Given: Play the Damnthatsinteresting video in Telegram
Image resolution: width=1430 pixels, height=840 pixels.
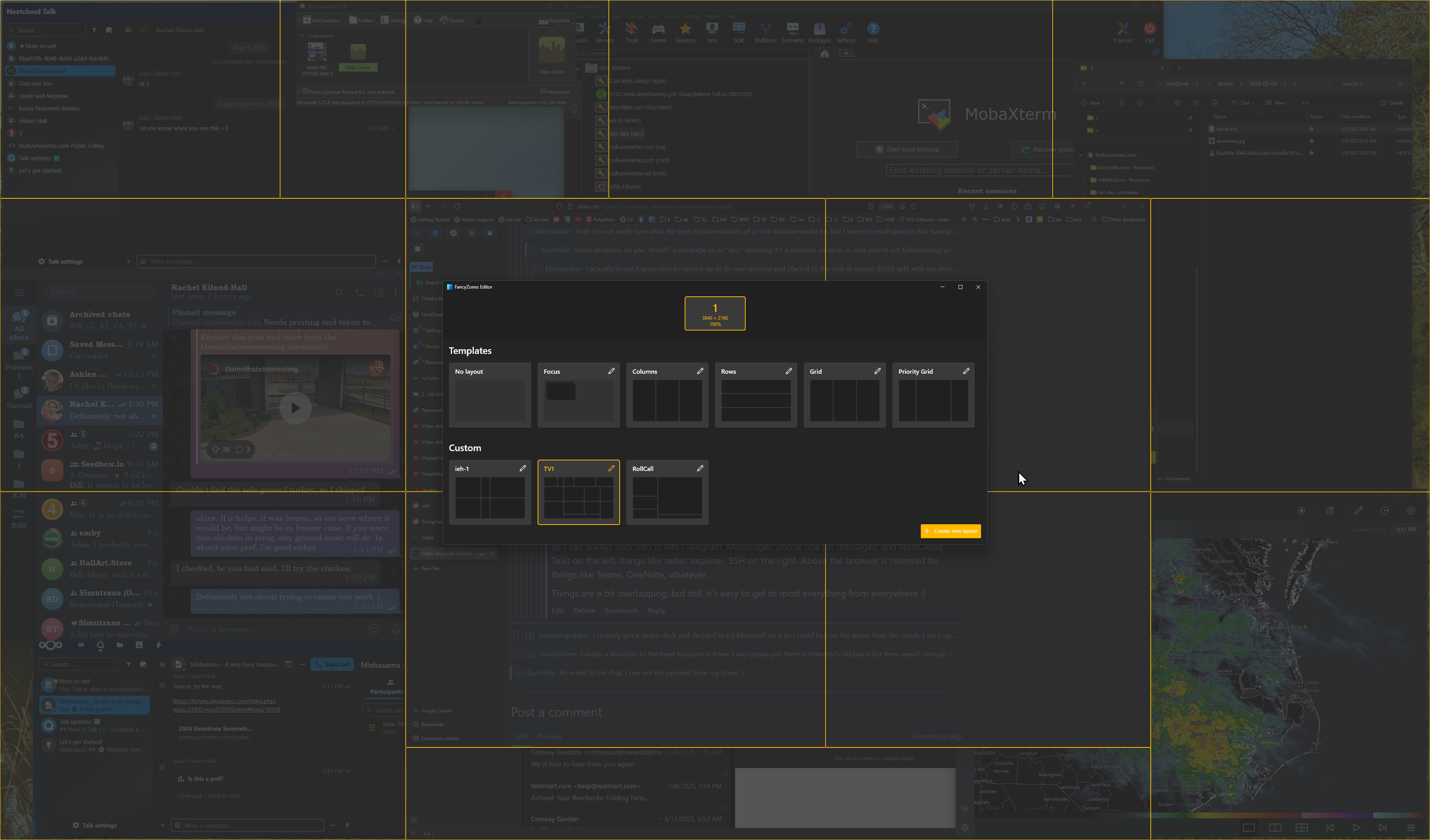Looking at the screenshot, I should (x=295, y=408).
